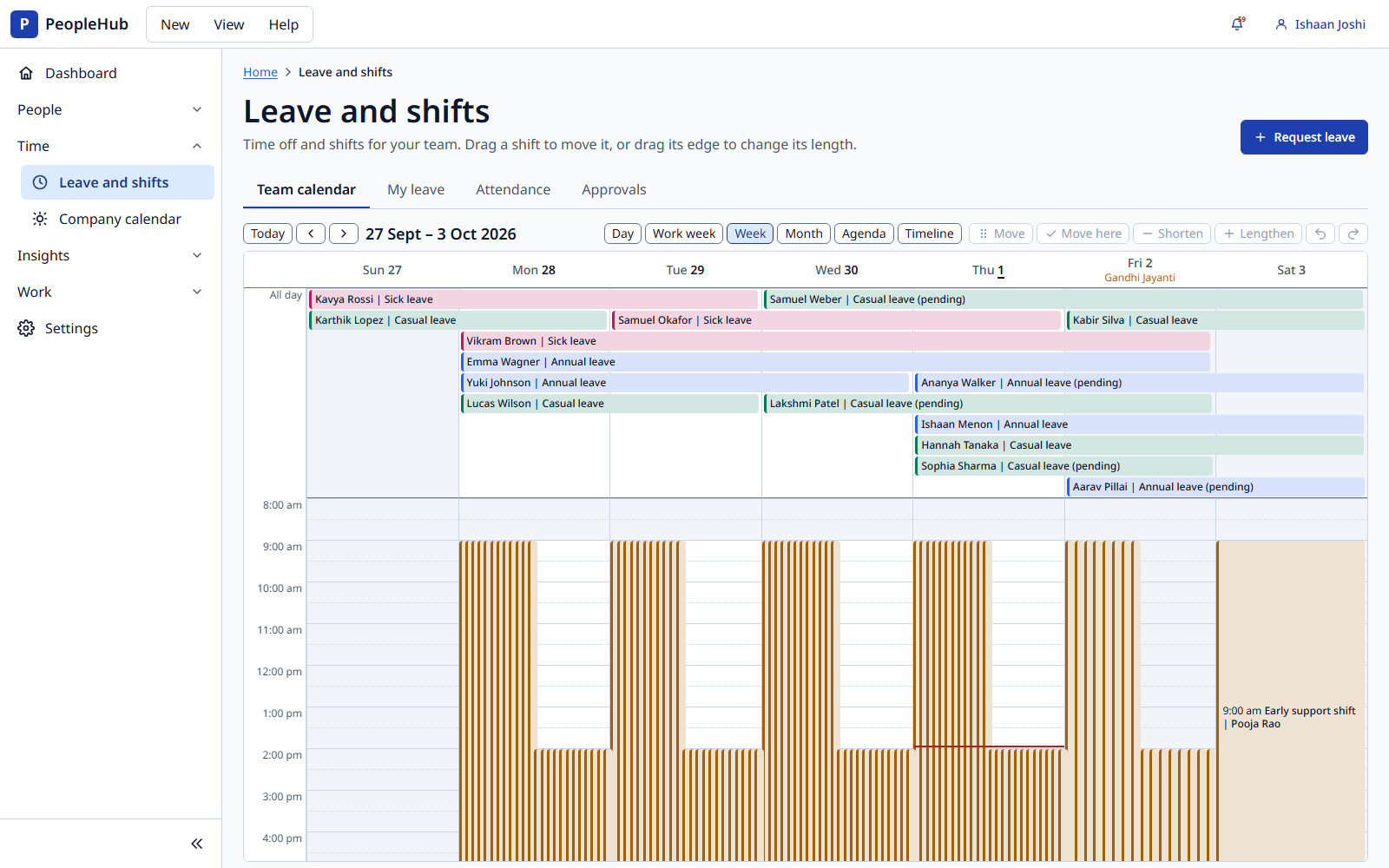Viewport: 1389px width, 868px height.
Task: Click the Settings gear icon
Action: tap(26, 328)
